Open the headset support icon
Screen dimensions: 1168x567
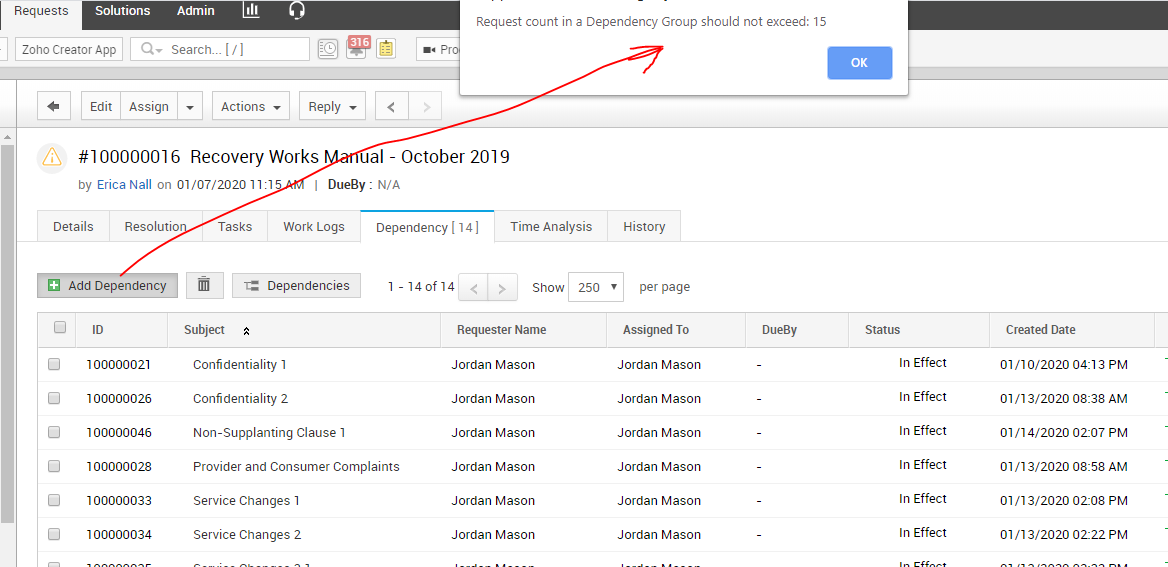coord(296,10)
